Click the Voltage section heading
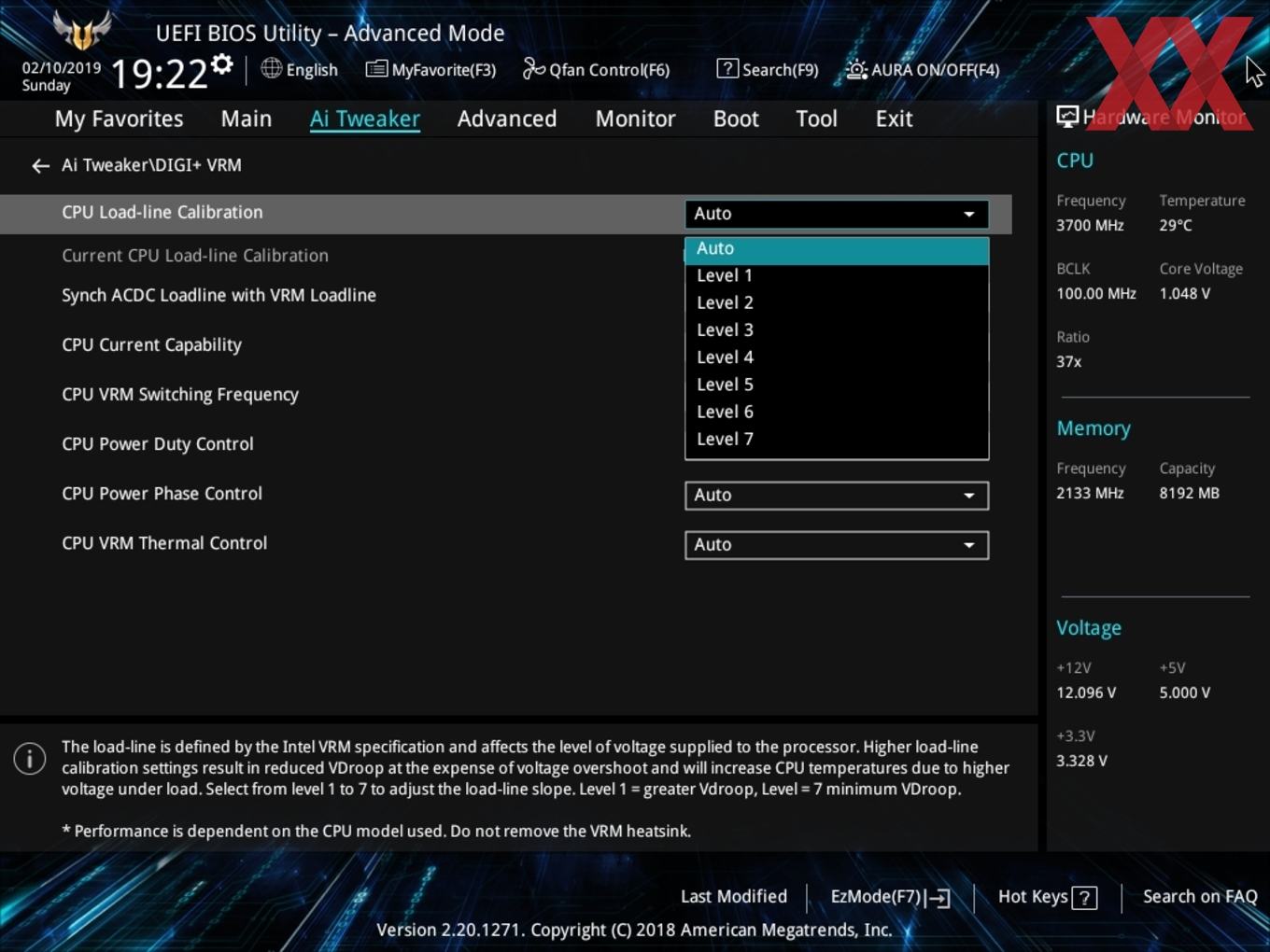The width and height of the screenshot is (1270, 952). click(x=1089, y=628)
